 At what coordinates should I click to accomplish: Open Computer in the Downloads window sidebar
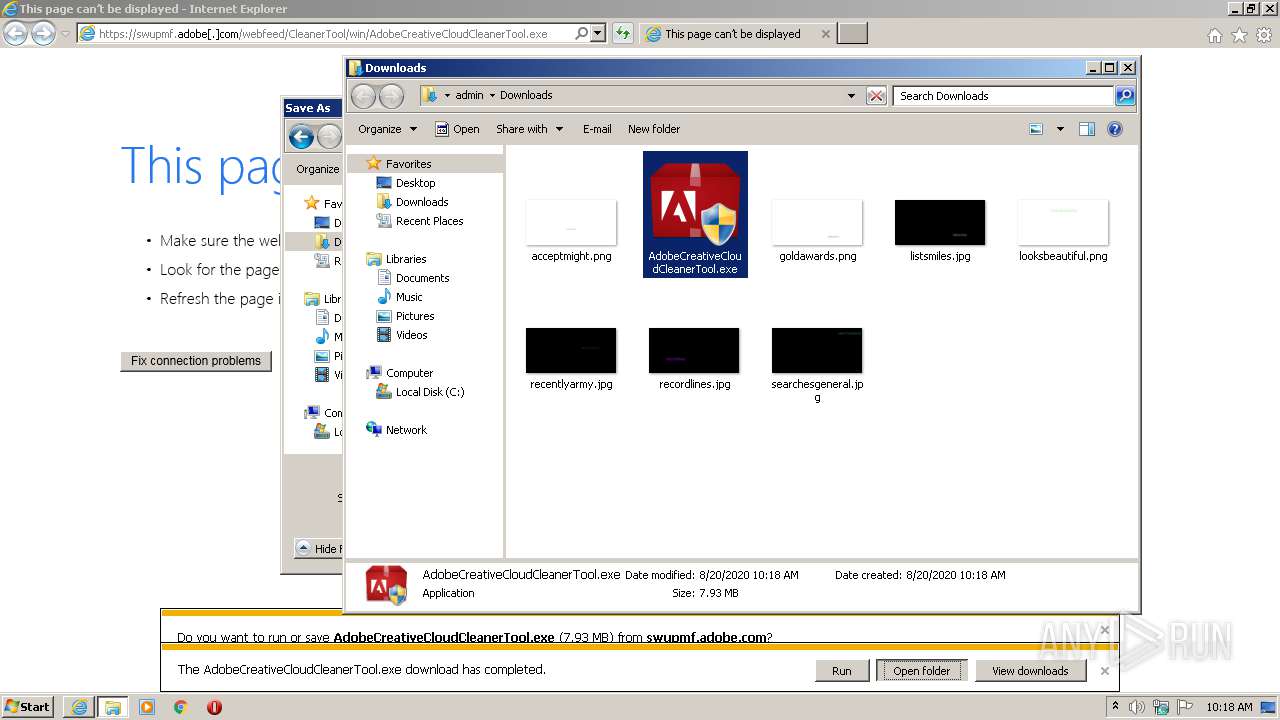(409, 373)
